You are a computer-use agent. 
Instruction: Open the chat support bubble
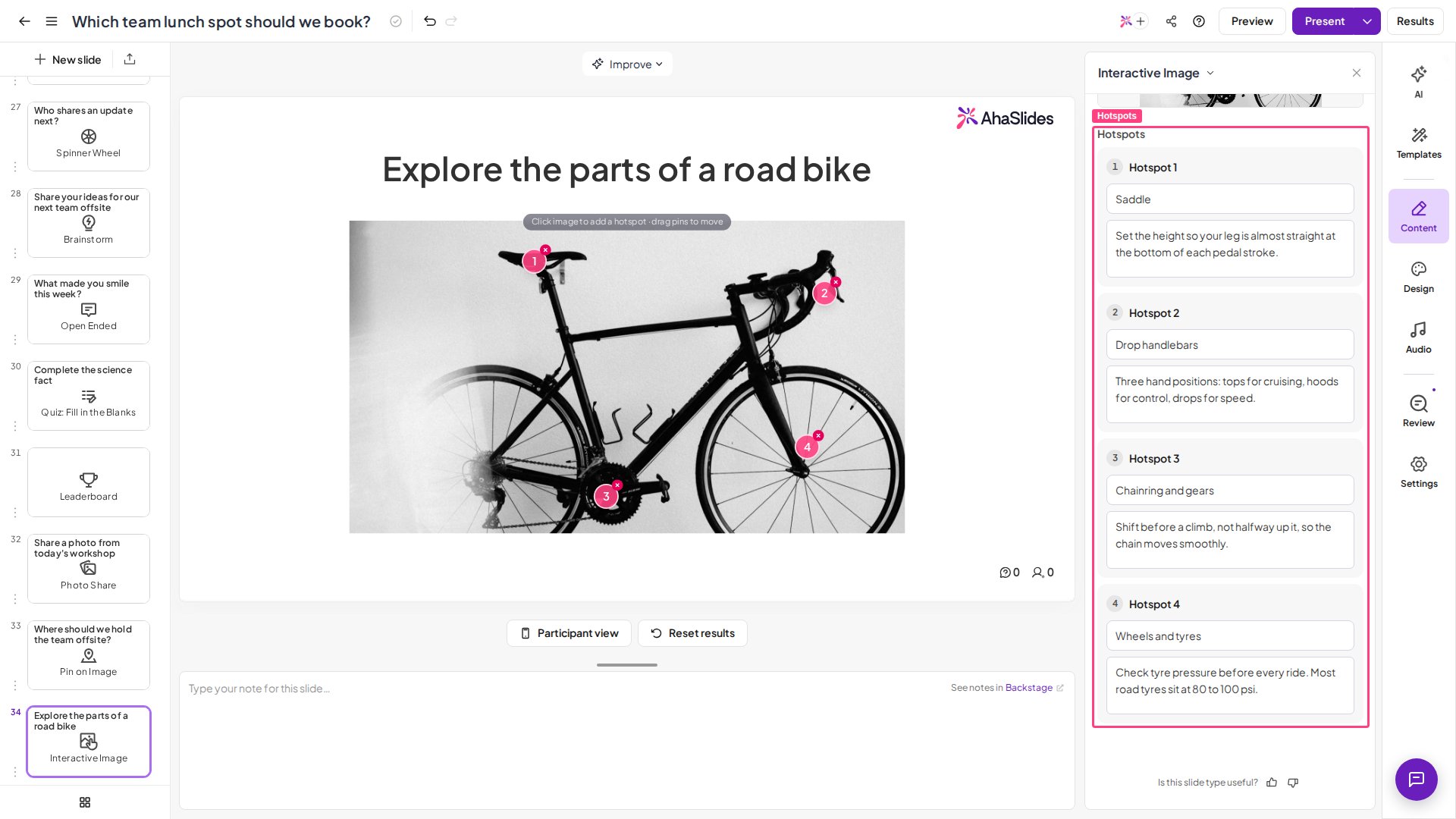pos(1416,779)
